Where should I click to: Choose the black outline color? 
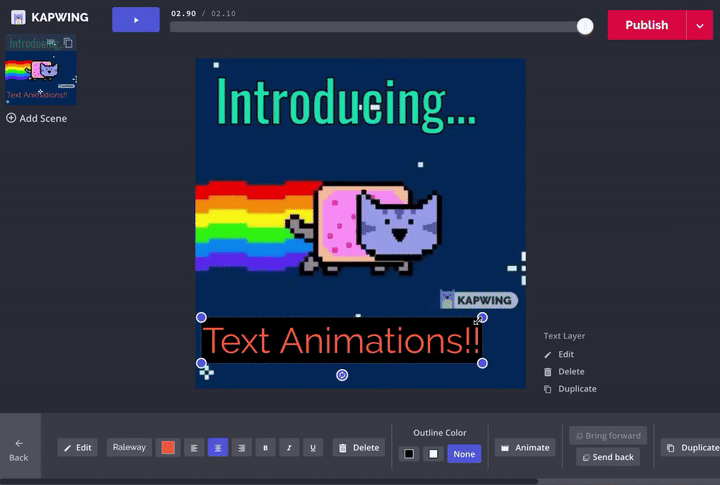pyautogui.click(x=409, y=454)
